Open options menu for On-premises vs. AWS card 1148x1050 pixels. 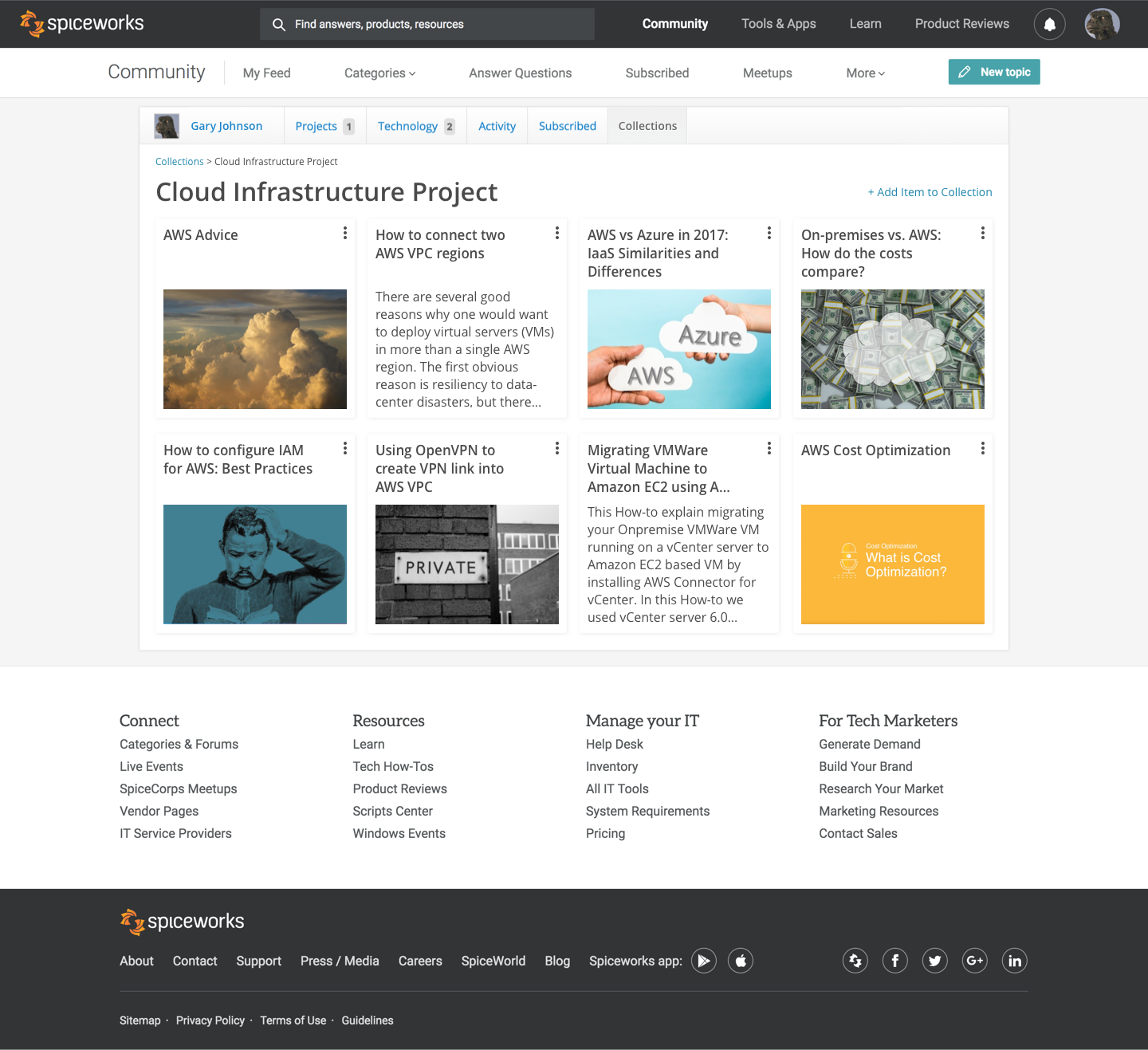pyautogui.click(x=982, y=233)
